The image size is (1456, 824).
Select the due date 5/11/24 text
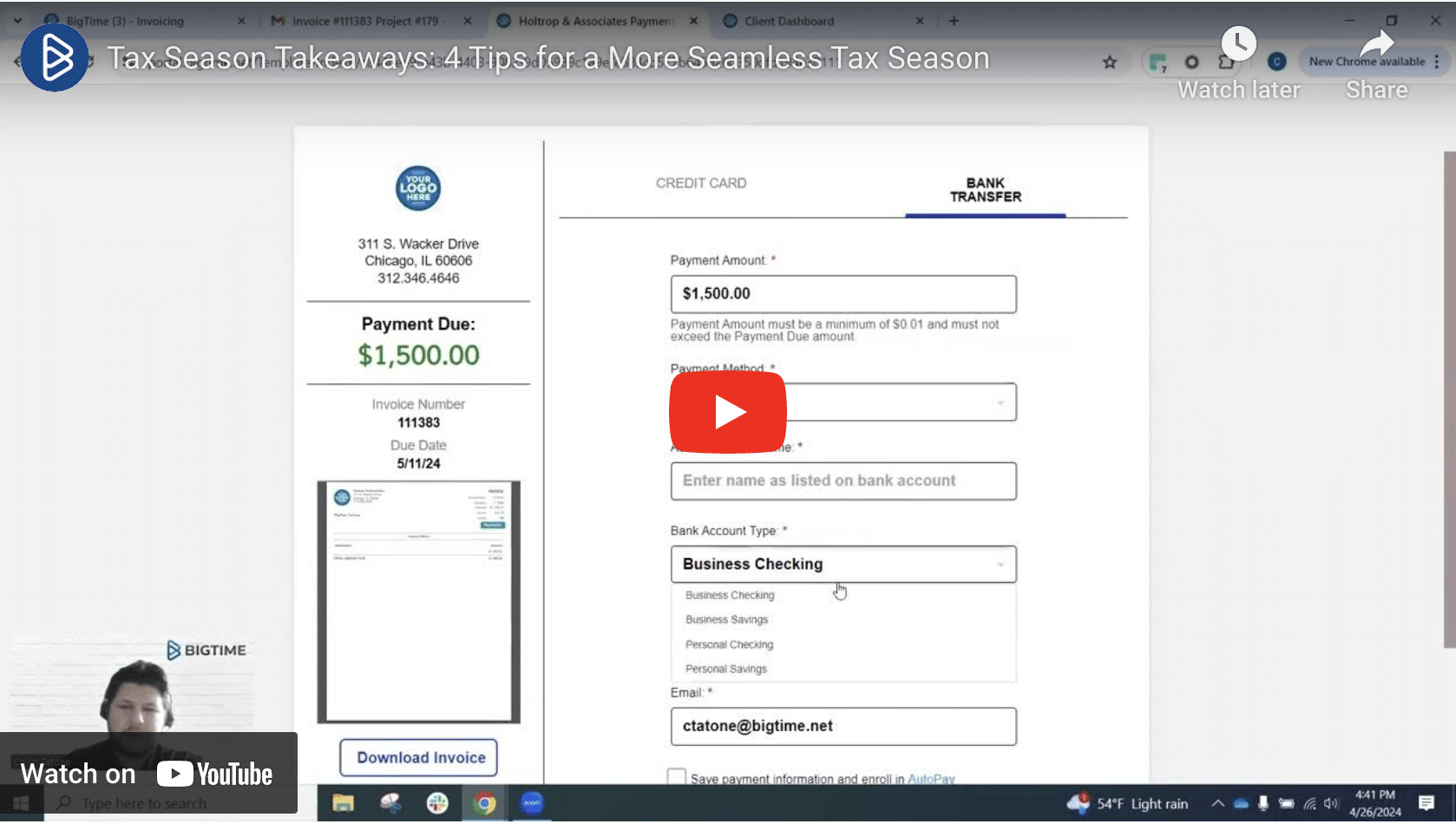[418, 463]
